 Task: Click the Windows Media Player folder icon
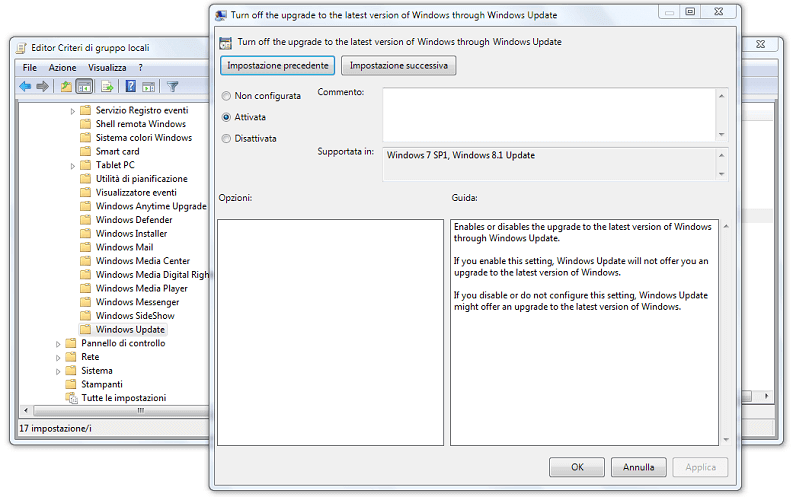pyautogui.click(x=85, y=288)
